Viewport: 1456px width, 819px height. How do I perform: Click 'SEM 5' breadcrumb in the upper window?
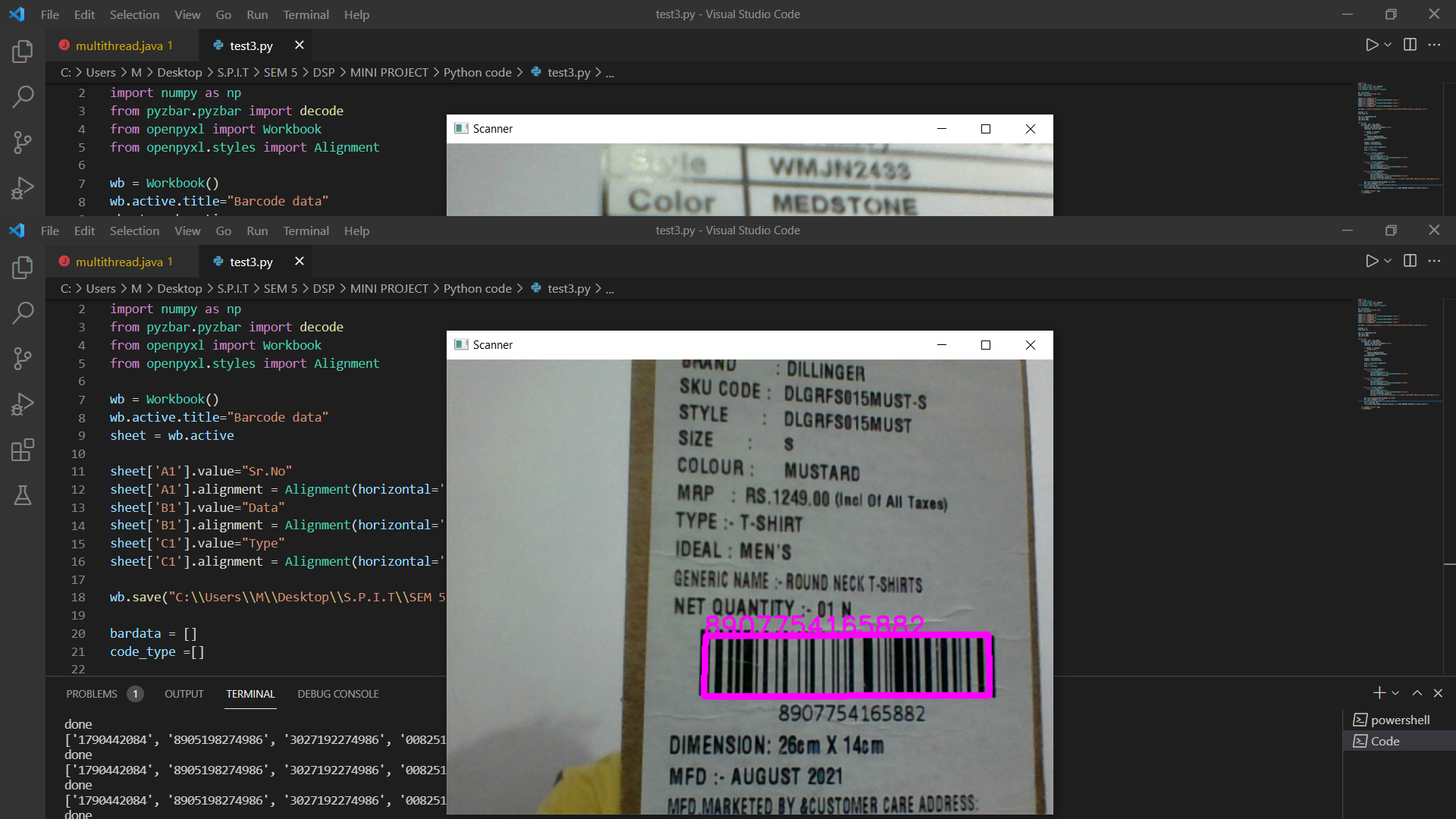coord(281,72)
